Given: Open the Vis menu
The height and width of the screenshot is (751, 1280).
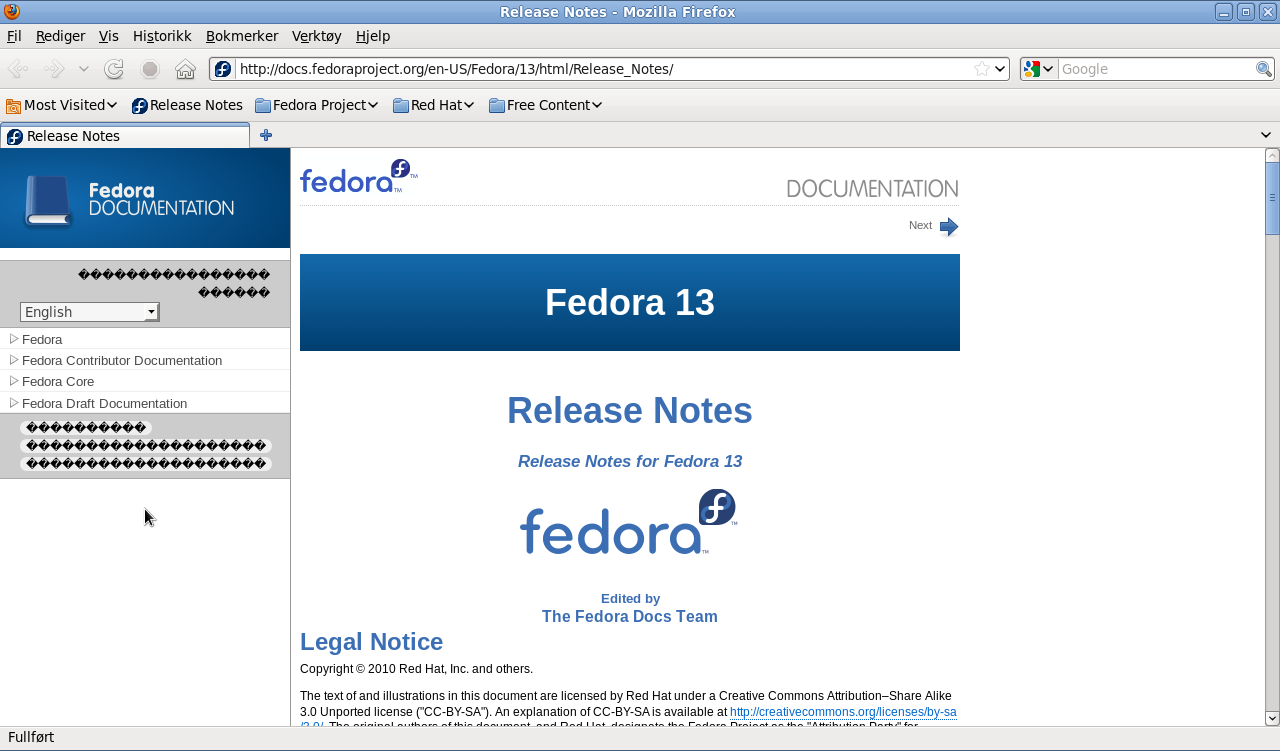Looking at the screenshot, I should coord(108,36).
